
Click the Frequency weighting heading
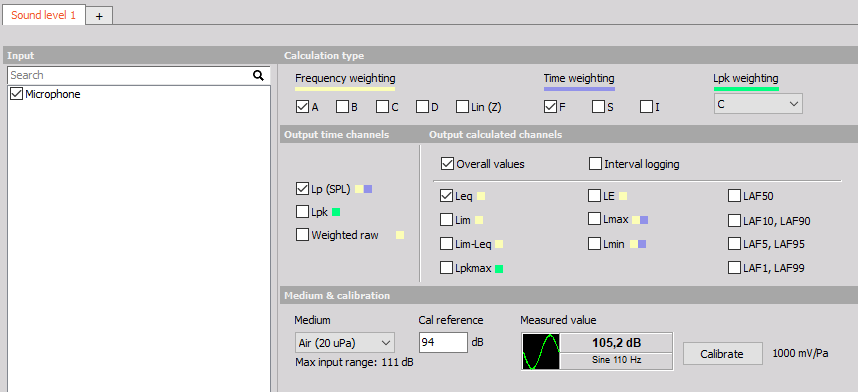click(345, 78)
